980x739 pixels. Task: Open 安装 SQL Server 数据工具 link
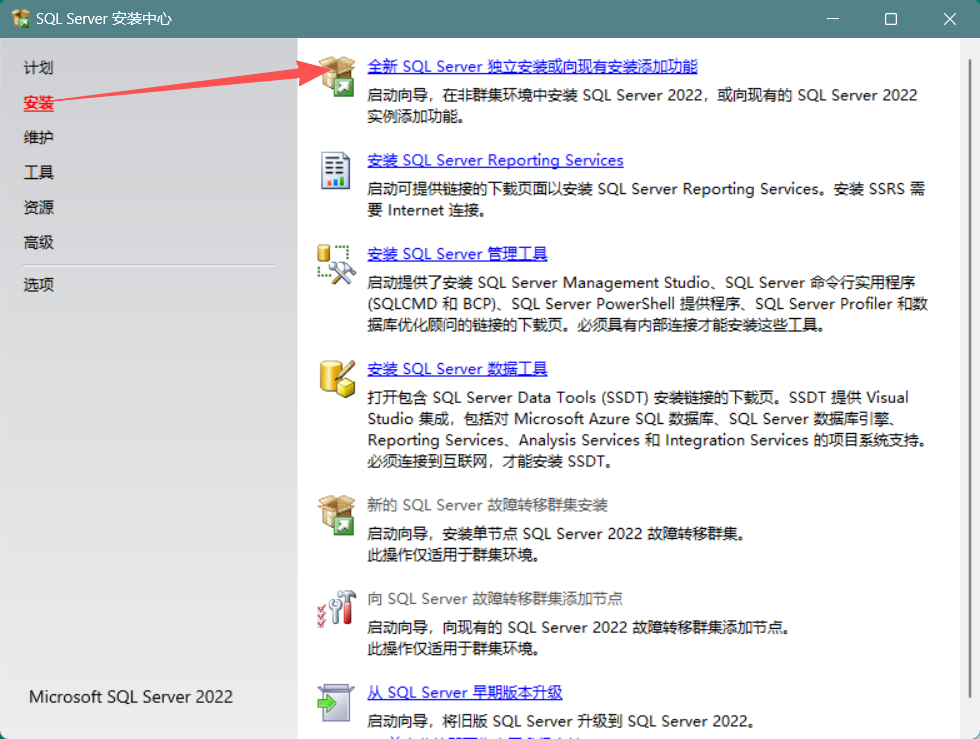click(x=458, y=369)
